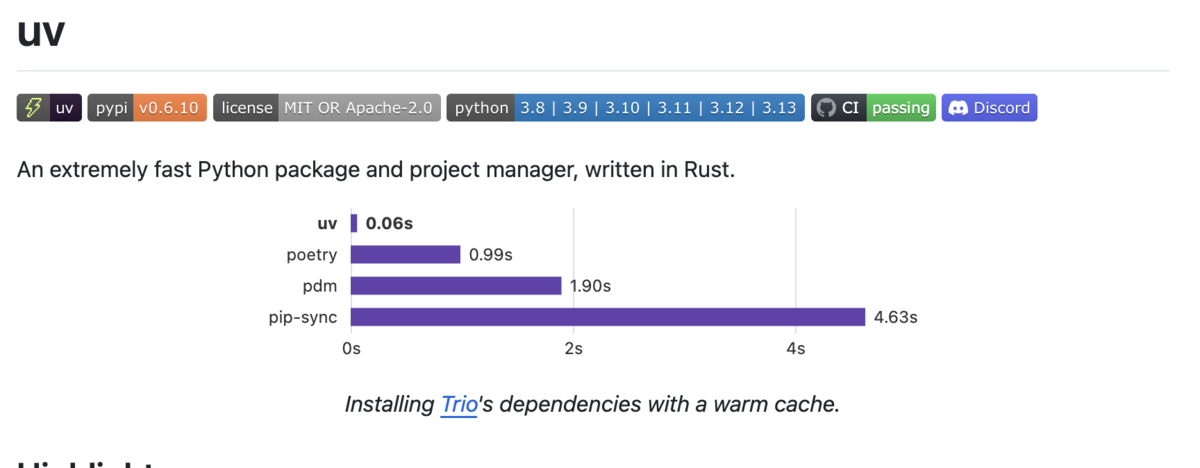Click the poetry bar in the chart

point(406,255)
